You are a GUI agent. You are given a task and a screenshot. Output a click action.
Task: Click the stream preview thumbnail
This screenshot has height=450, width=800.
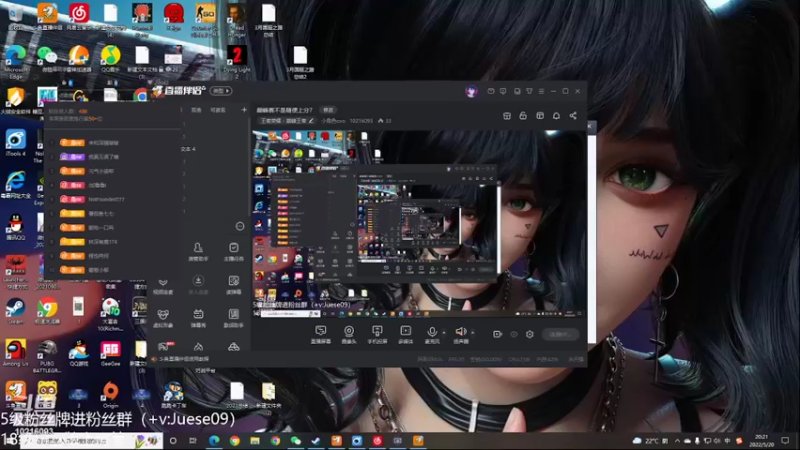tap(419, 223)
